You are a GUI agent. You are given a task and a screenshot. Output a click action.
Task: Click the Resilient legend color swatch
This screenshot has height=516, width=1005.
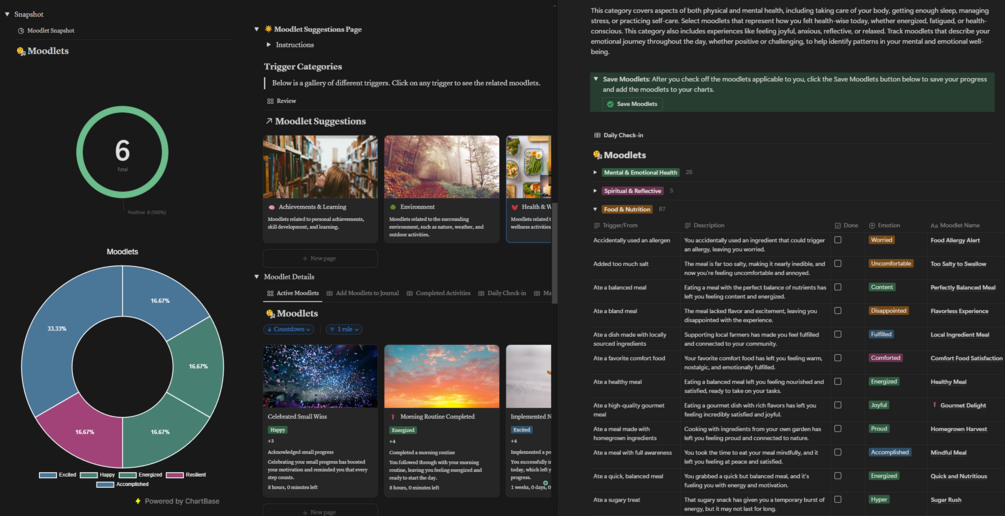pos(174,475)
